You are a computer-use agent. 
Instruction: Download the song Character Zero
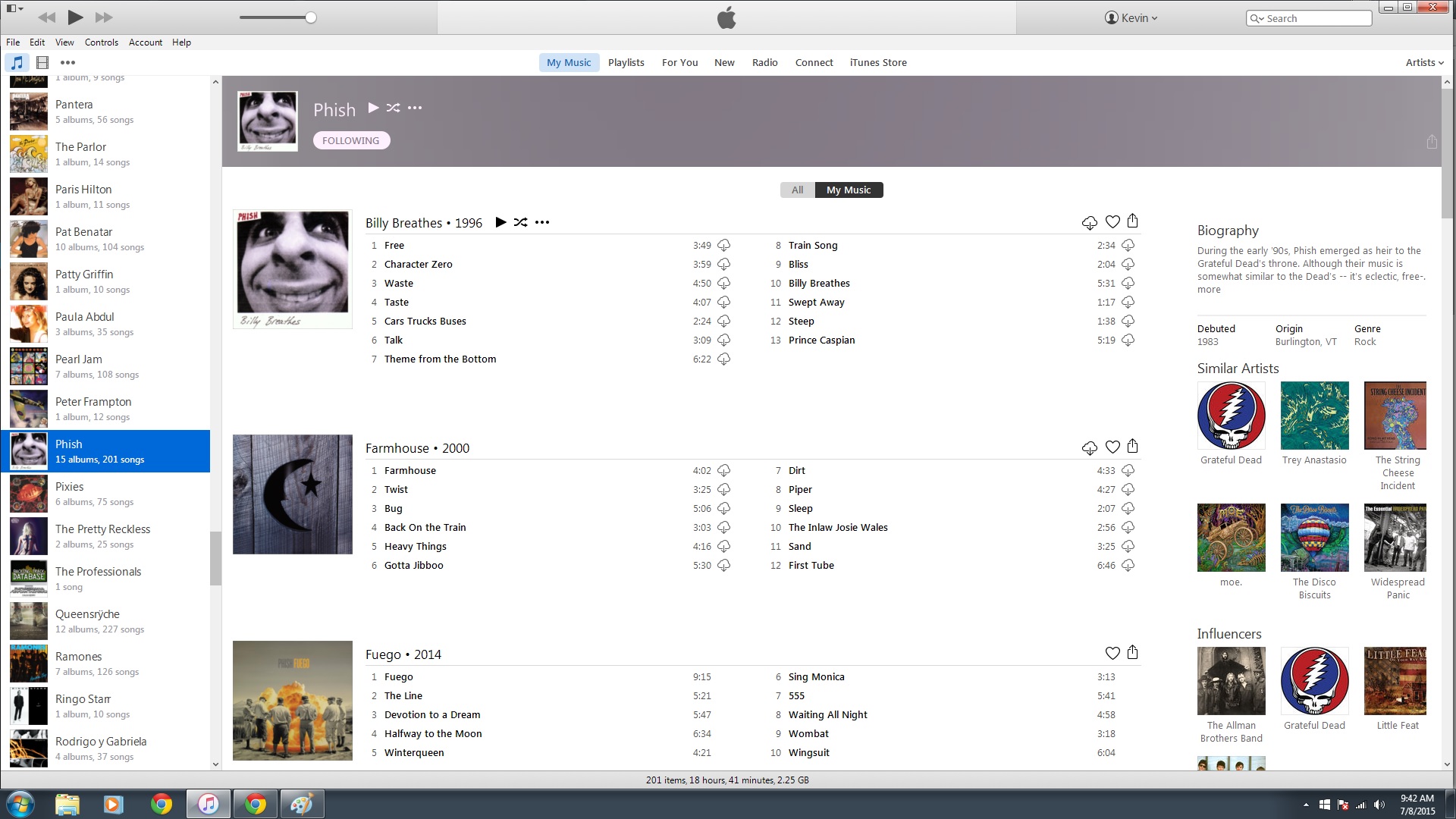pos(723,265)
